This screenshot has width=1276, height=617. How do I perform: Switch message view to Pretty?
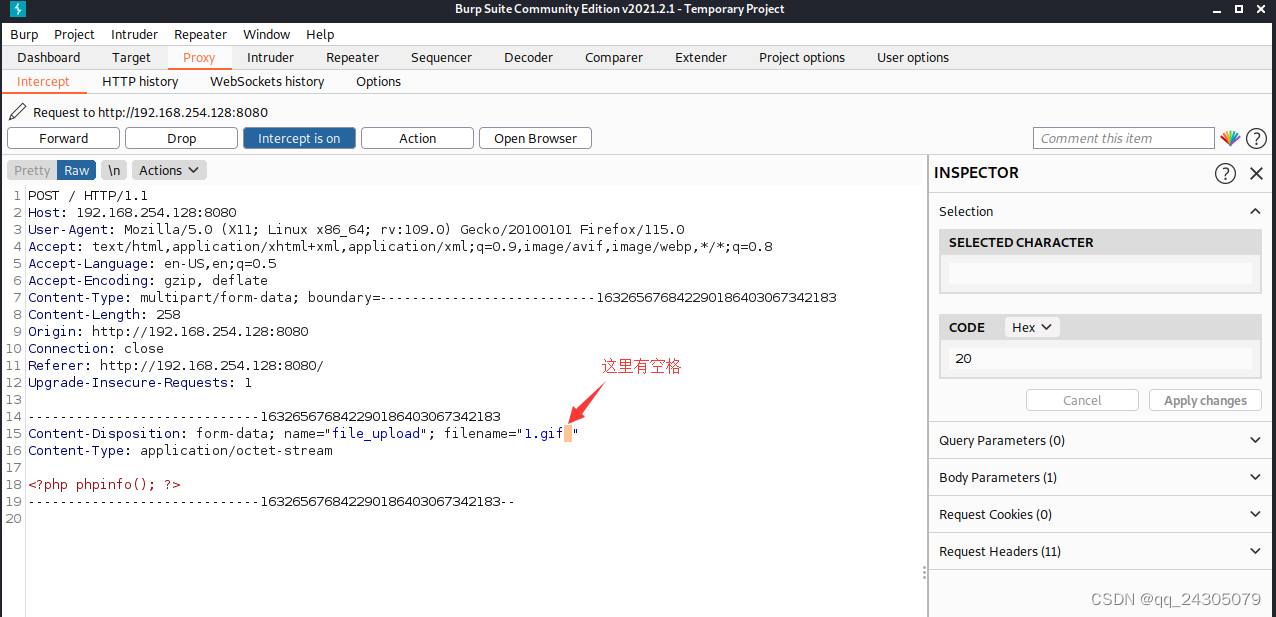(32, 170)
